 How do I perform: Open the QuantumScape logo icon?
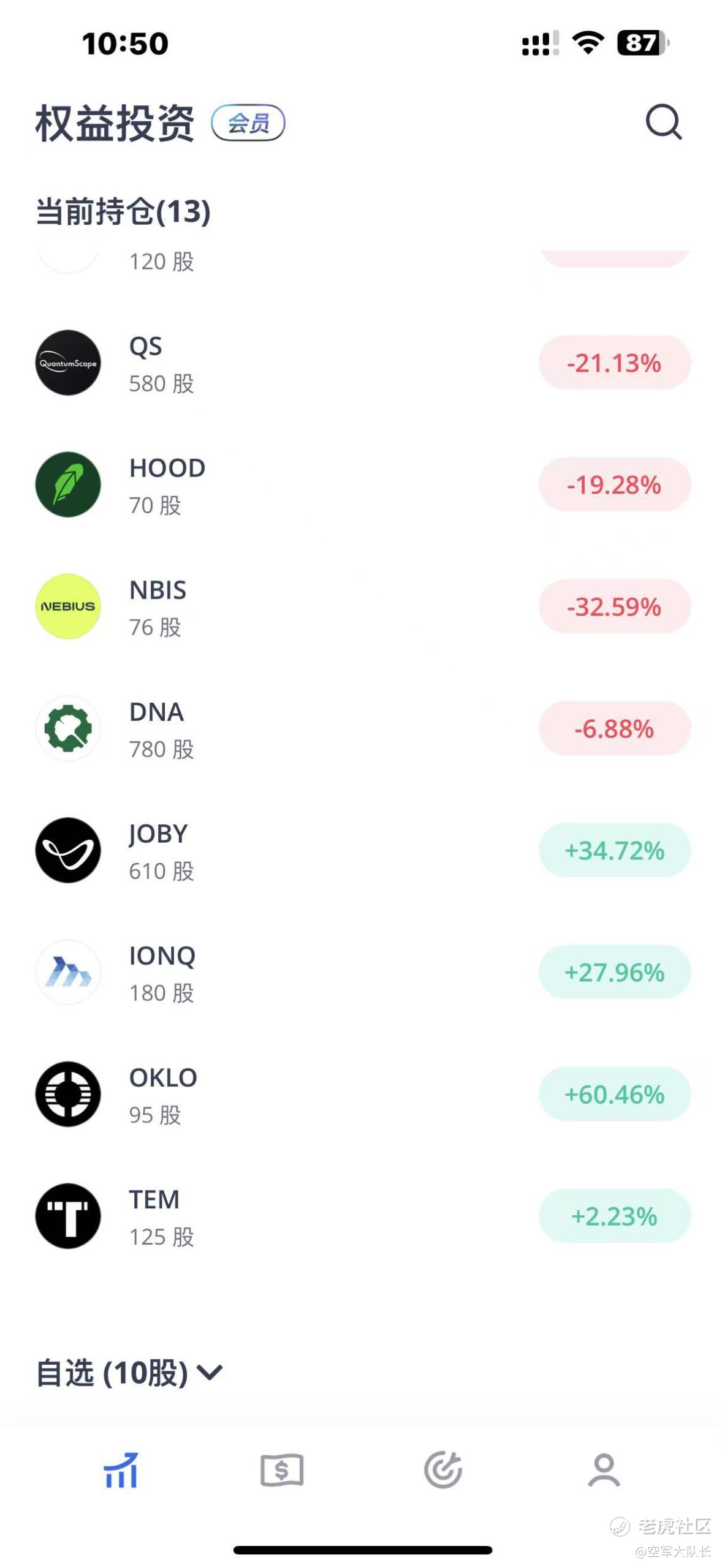[x=68, y=363]
